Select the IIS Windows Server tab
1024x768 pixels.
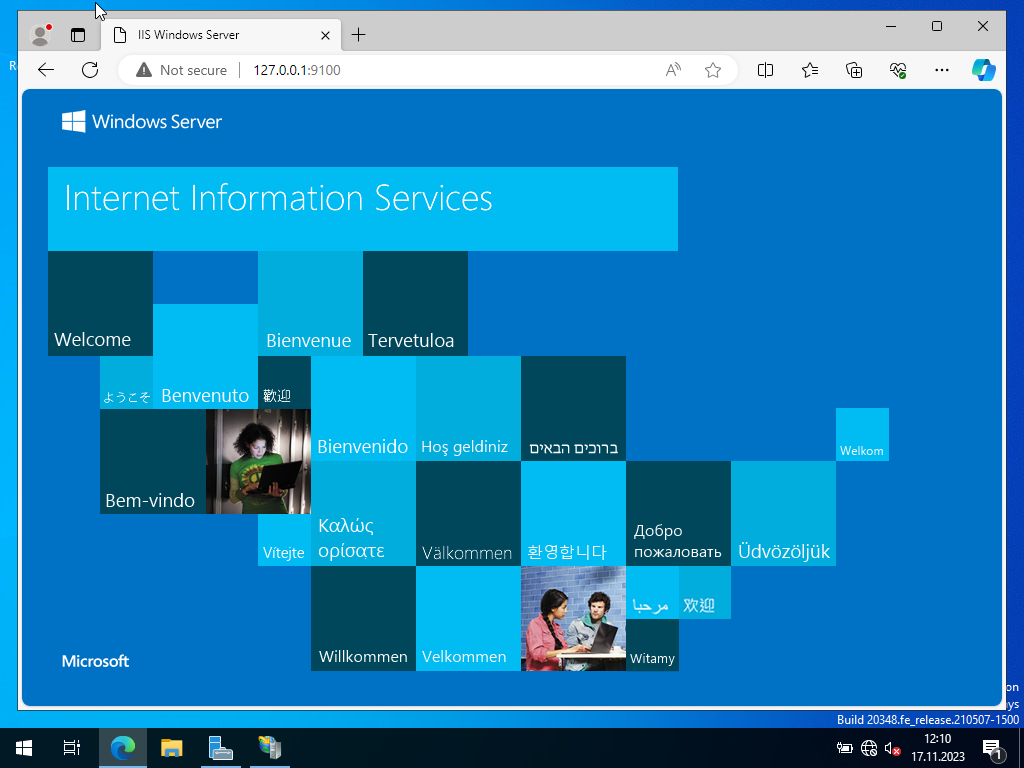220,35
